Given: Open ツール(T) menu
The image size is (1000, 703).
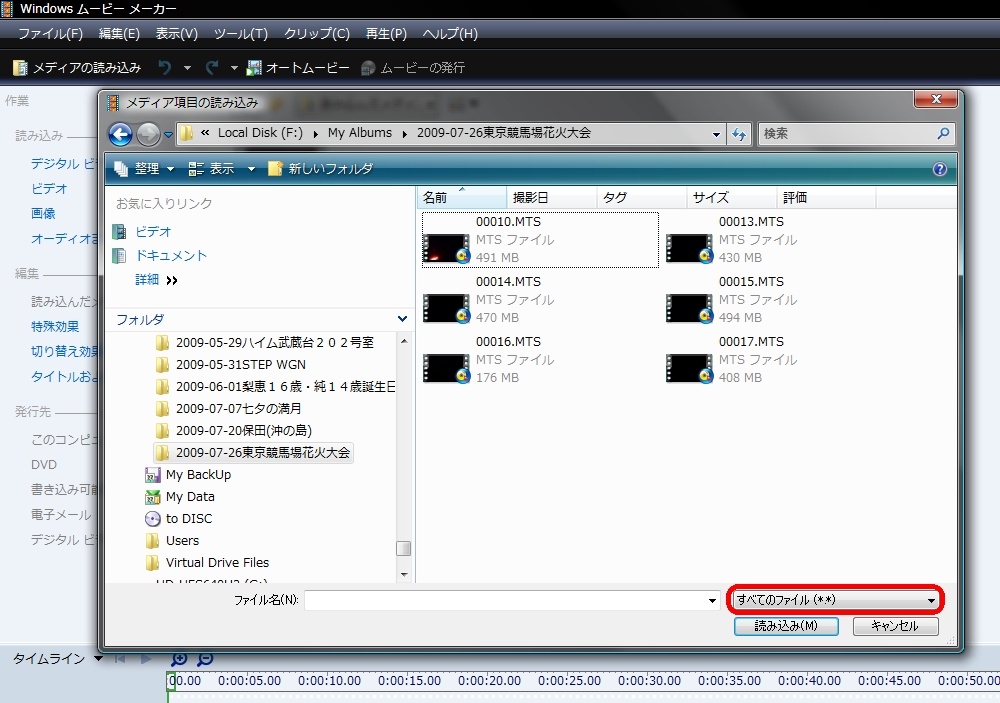Looking at the screenshot, I should click(x=240, y=33).
